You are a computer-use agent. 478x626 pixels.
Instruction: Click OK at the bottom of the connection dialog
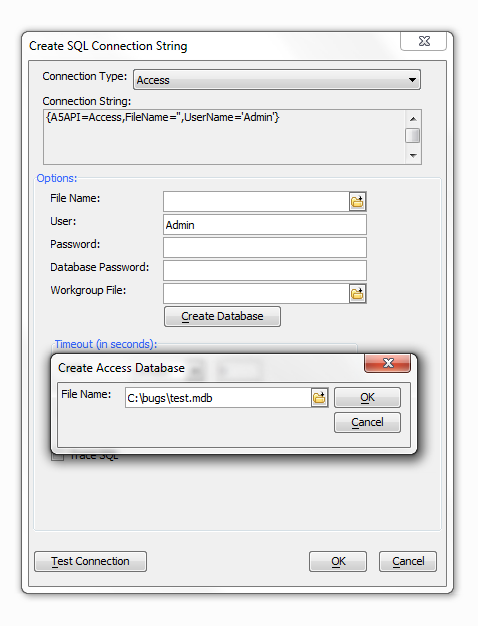click(x=338, y=561)
